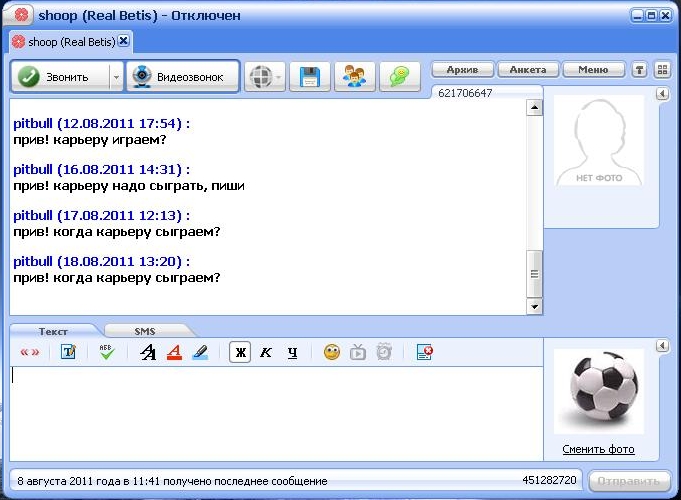681x500 pixels.
Task: Click the last message received status text
Action: pyautogui.click(x=172, y=481)
